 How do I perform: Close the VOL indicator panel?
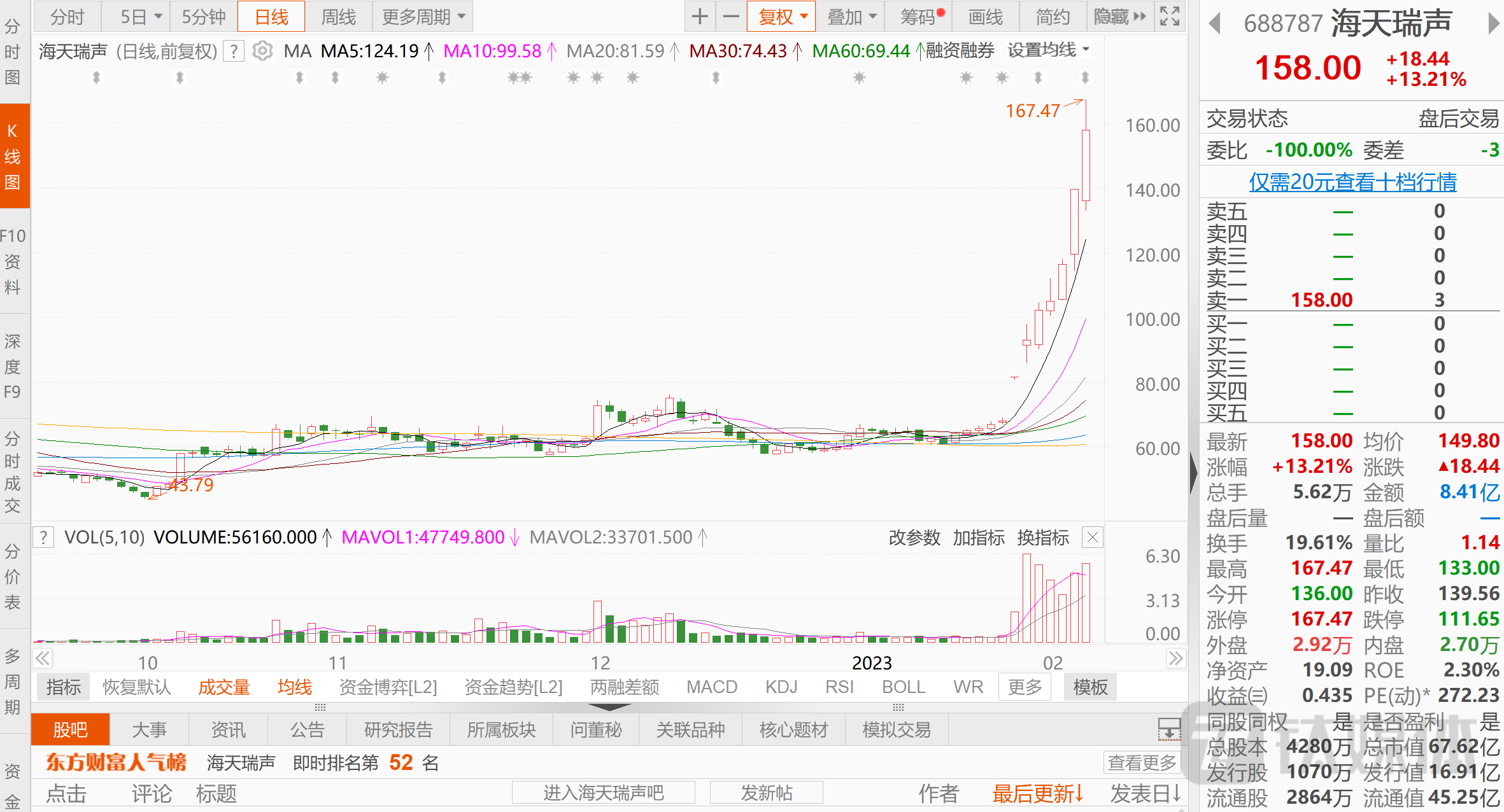point(1093,537)
